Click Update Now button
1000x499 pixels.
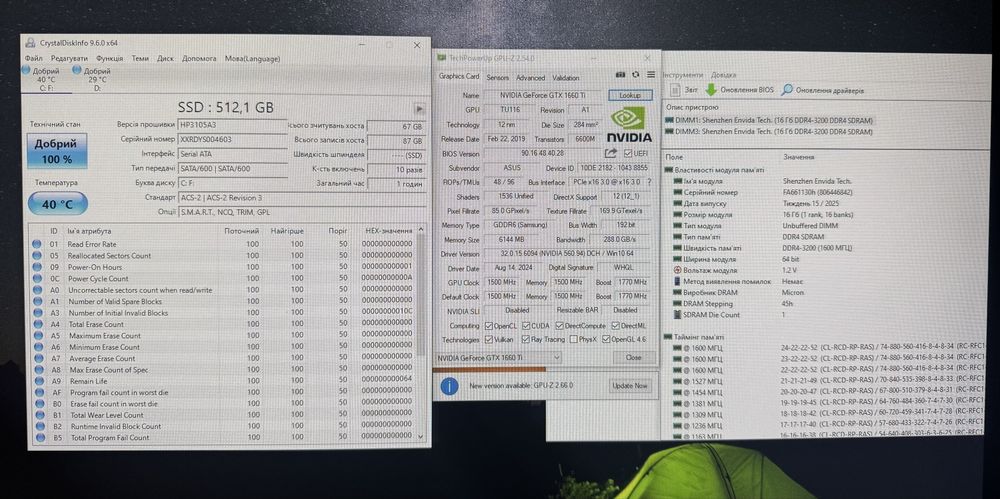point(630,385)
